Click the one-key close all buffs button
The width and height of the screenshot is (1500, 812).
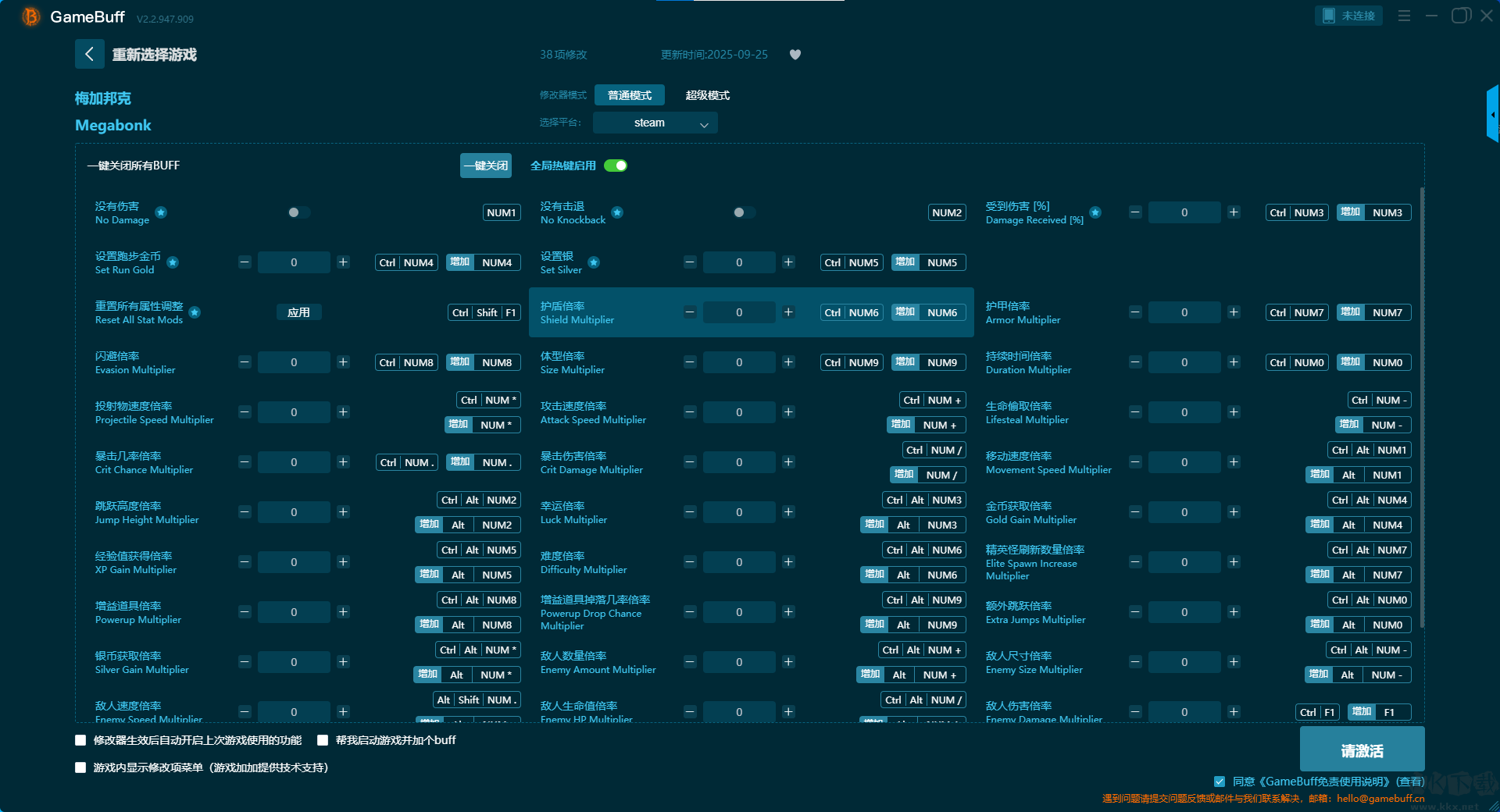pyautogui.click(x=486, y=166)
